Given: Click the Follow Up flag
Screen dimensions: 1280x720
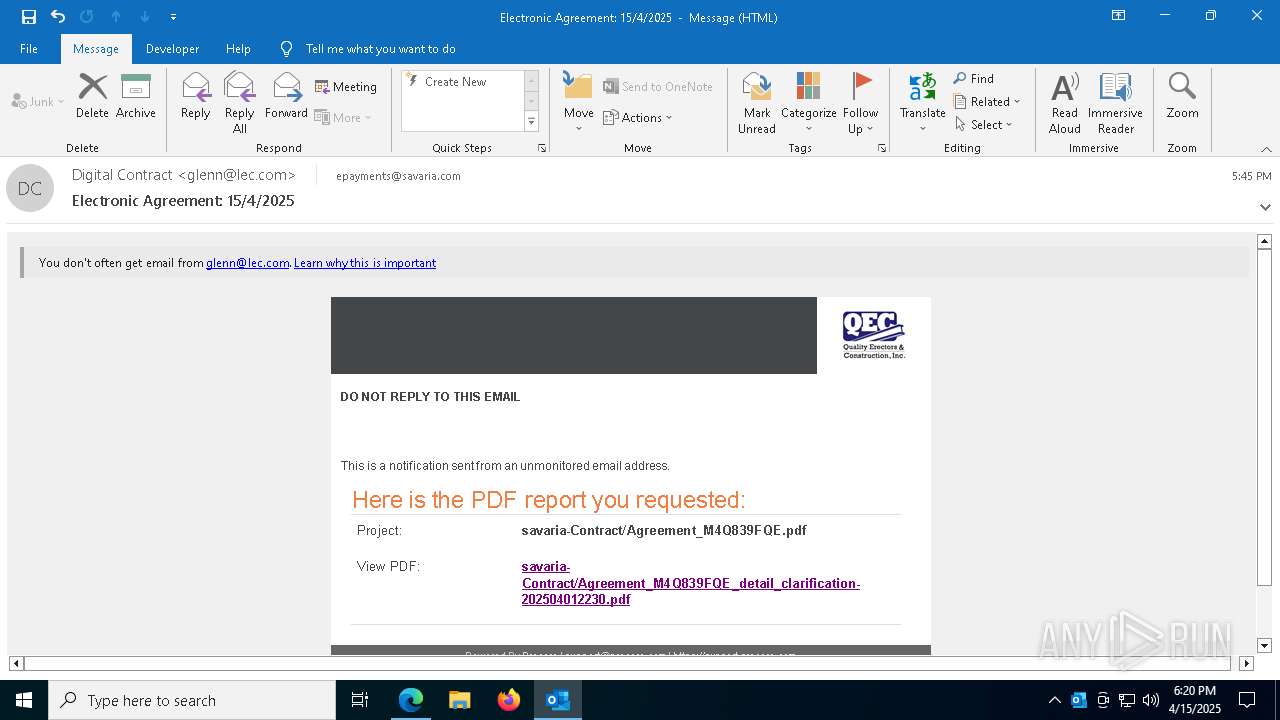Looking at the screenshot, I should click(861, 103).
